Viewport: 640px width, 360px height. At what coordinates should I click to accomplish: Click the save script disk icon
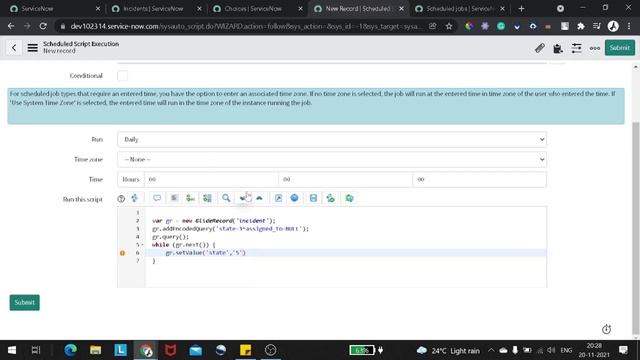(313, 198)
